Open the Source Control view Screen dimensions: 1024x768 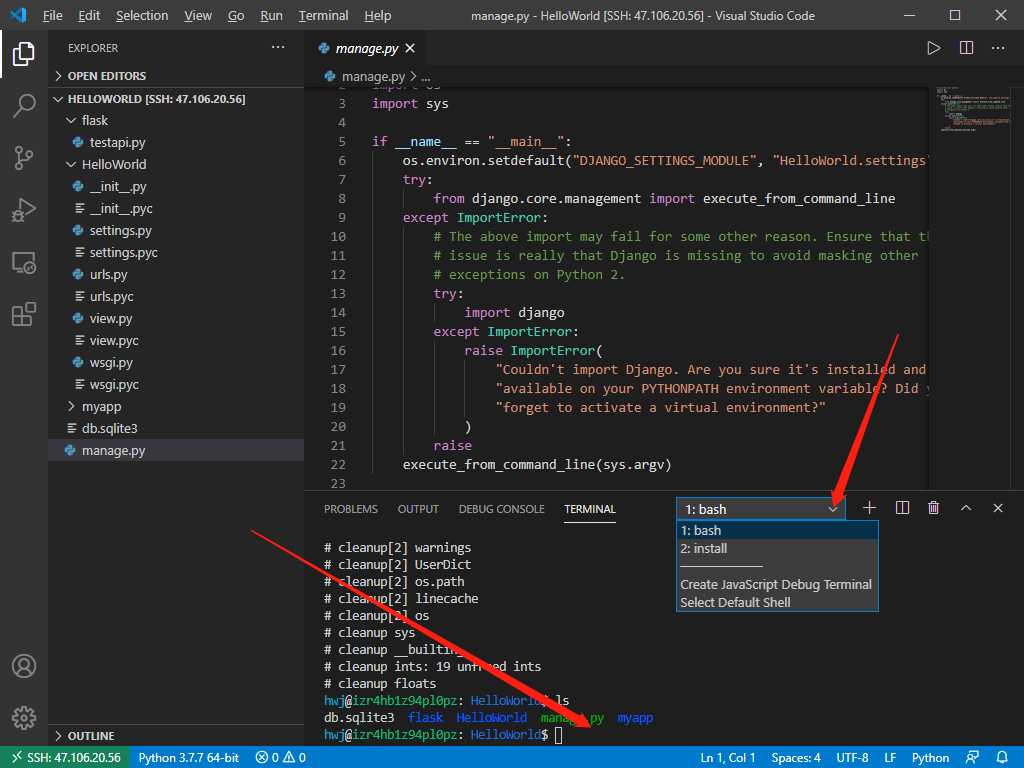24,157
